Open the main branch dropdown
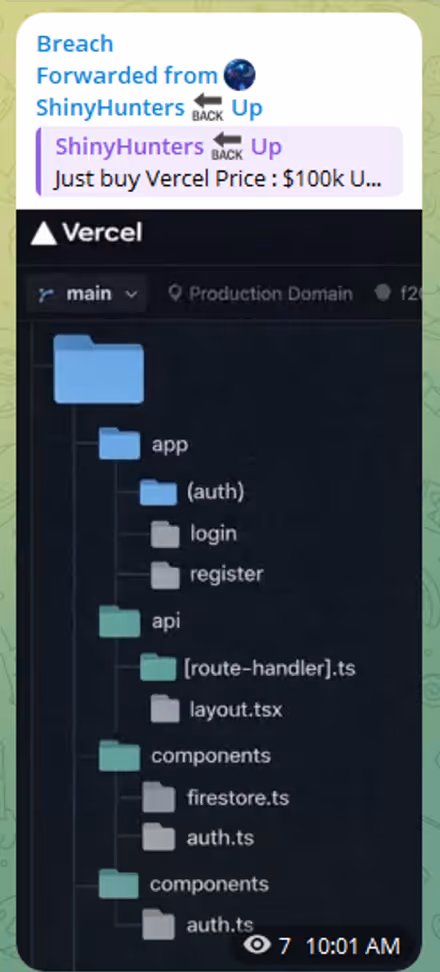This screenshot has width=440, height=972. (87, 294)
